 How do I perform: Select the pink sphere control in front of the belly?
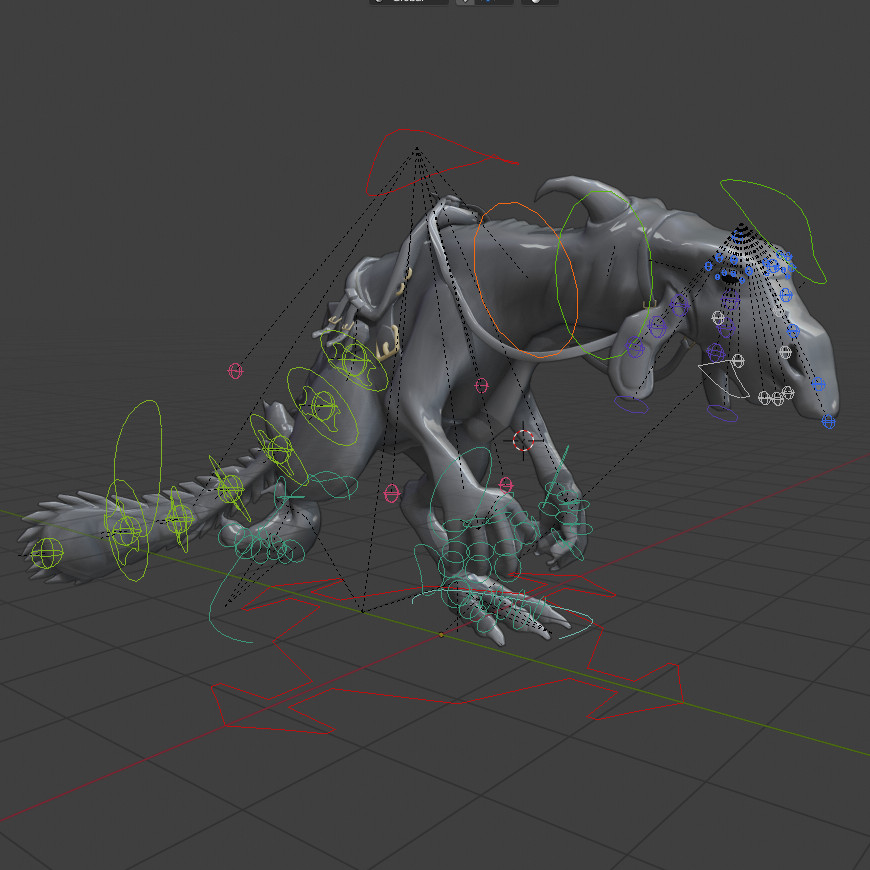pyautogui.click(x=481, y=385)
